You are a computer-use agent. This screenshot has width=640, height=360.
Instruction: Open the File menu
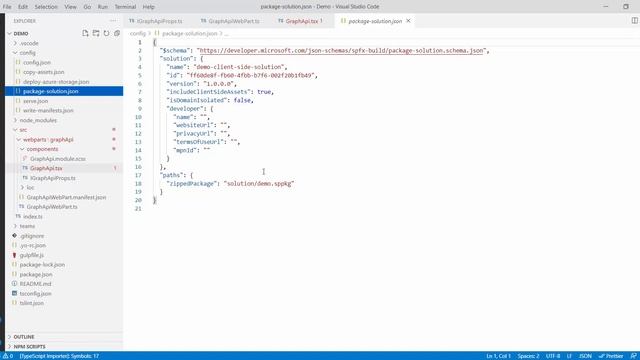7,7
